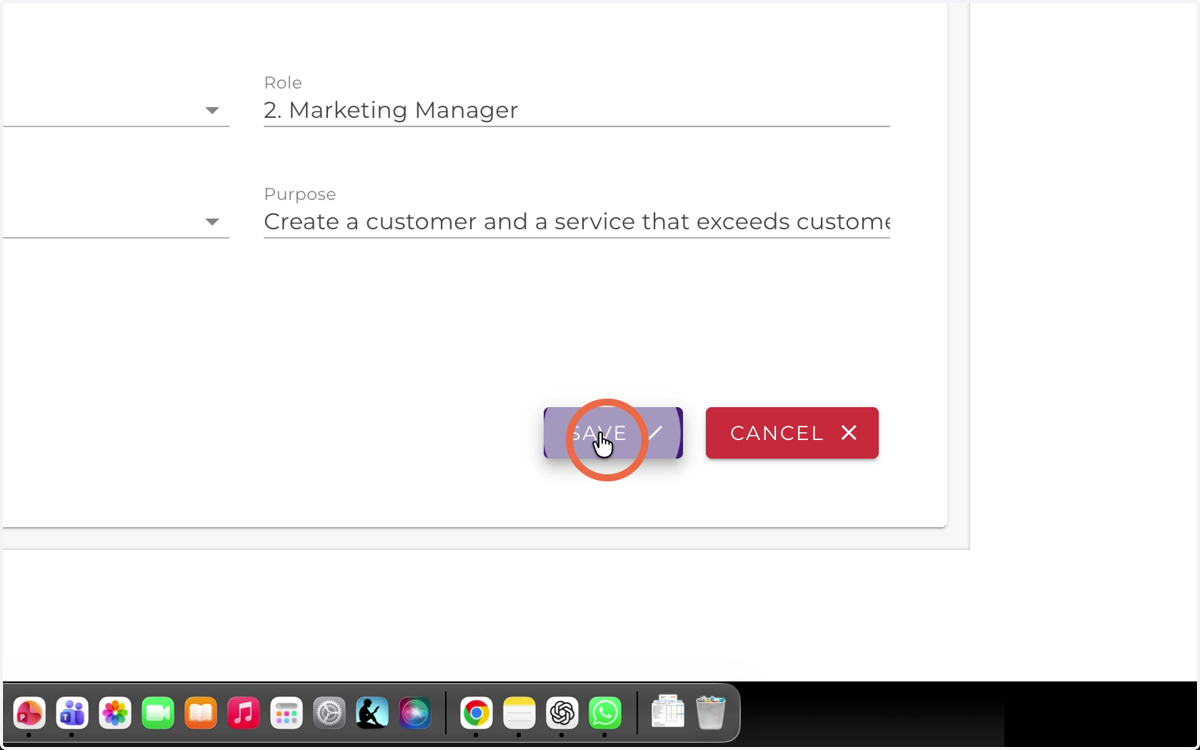The image size is (1200, 750).
Task: Open WhatsApp from the dock
Action: point(605,713)
